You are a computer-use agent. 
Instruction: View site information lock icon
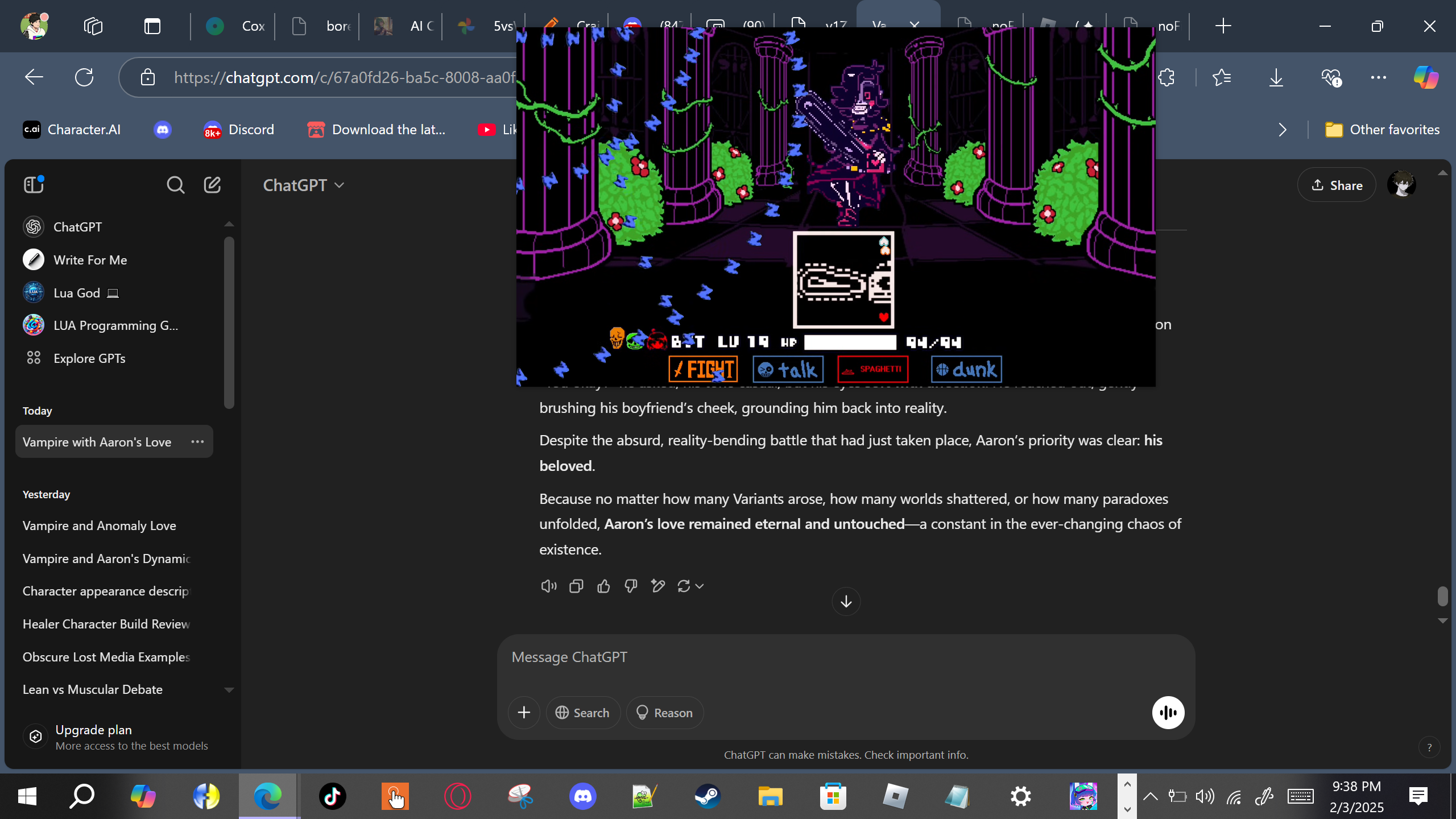click(148, 77)
